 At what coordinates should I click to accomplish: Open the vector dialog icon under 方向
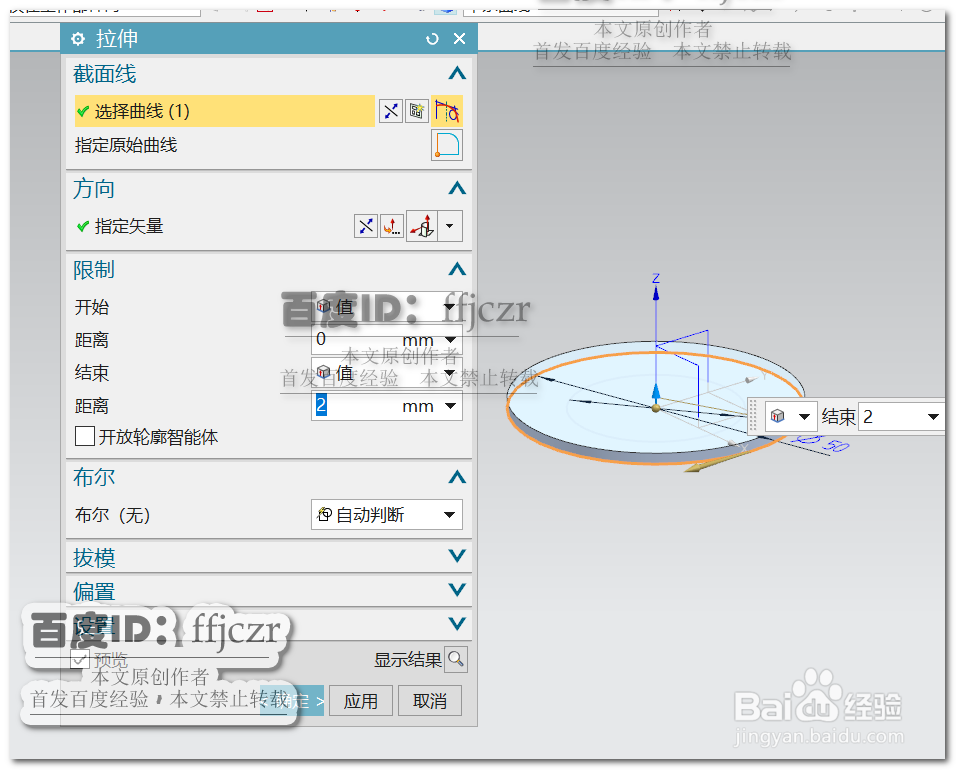pyautogui.click(x=392, y=226)
